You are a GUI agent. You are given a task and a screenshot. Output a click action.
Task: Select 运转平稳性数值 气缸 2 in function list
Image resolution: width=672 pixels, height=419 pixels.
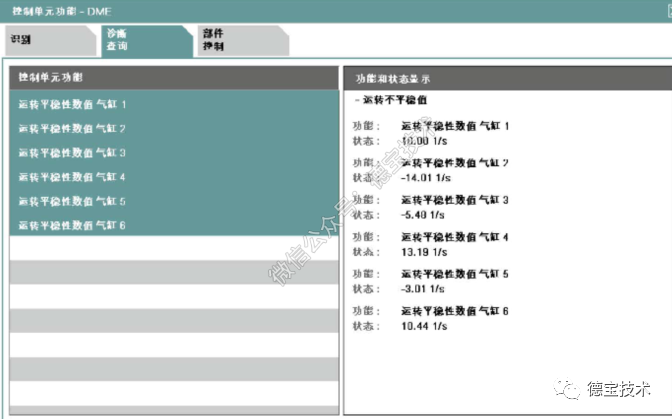tap(72, 129)
